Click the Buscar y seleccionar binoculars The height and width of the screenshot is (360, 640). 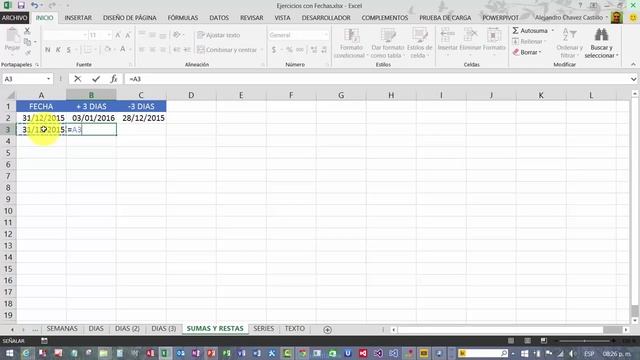601,43
